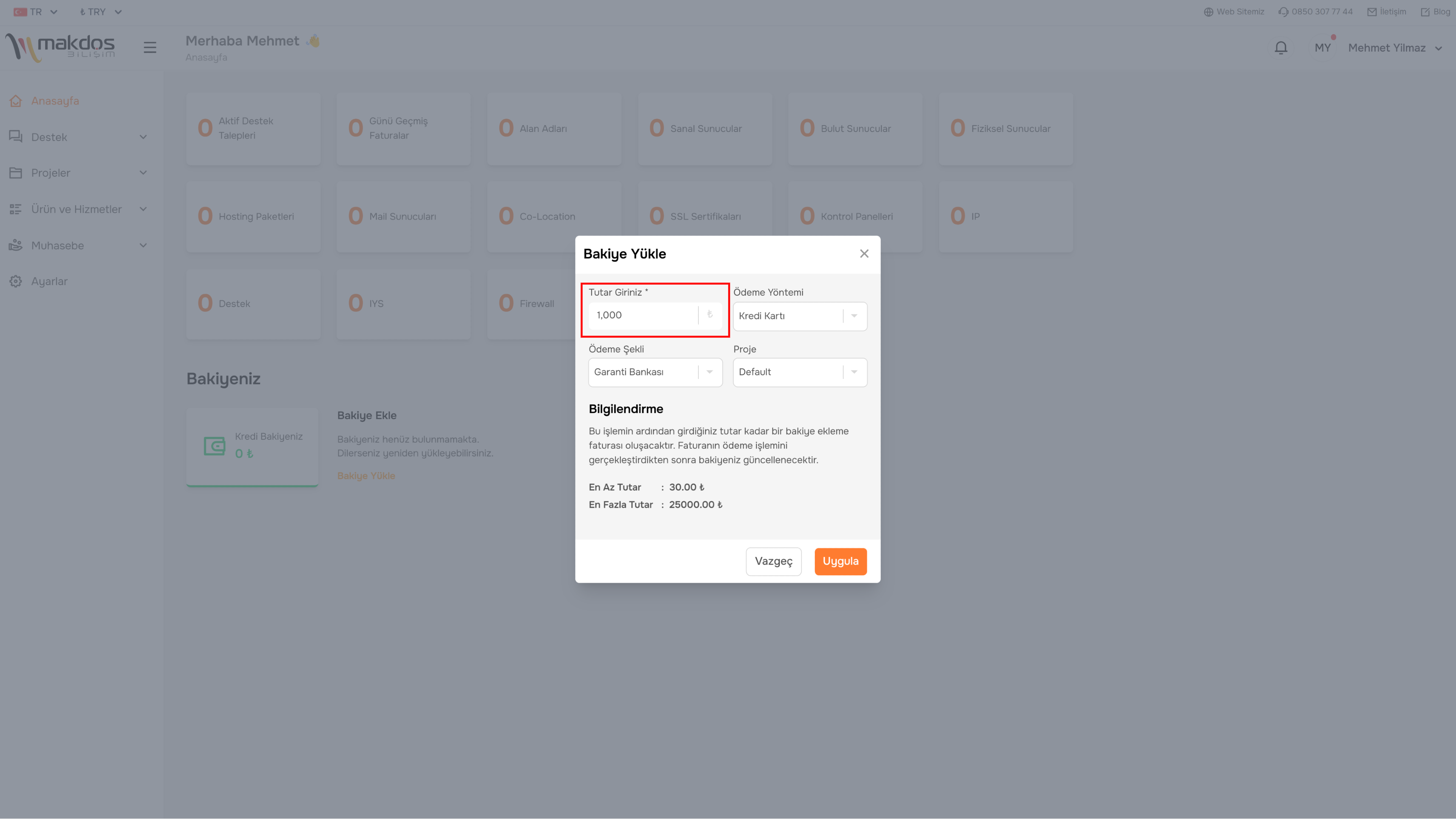Click the Destek chat icon in sidebar
Image resolution: width=1456 pixels, height=819 pixels.
coord(16,137)
